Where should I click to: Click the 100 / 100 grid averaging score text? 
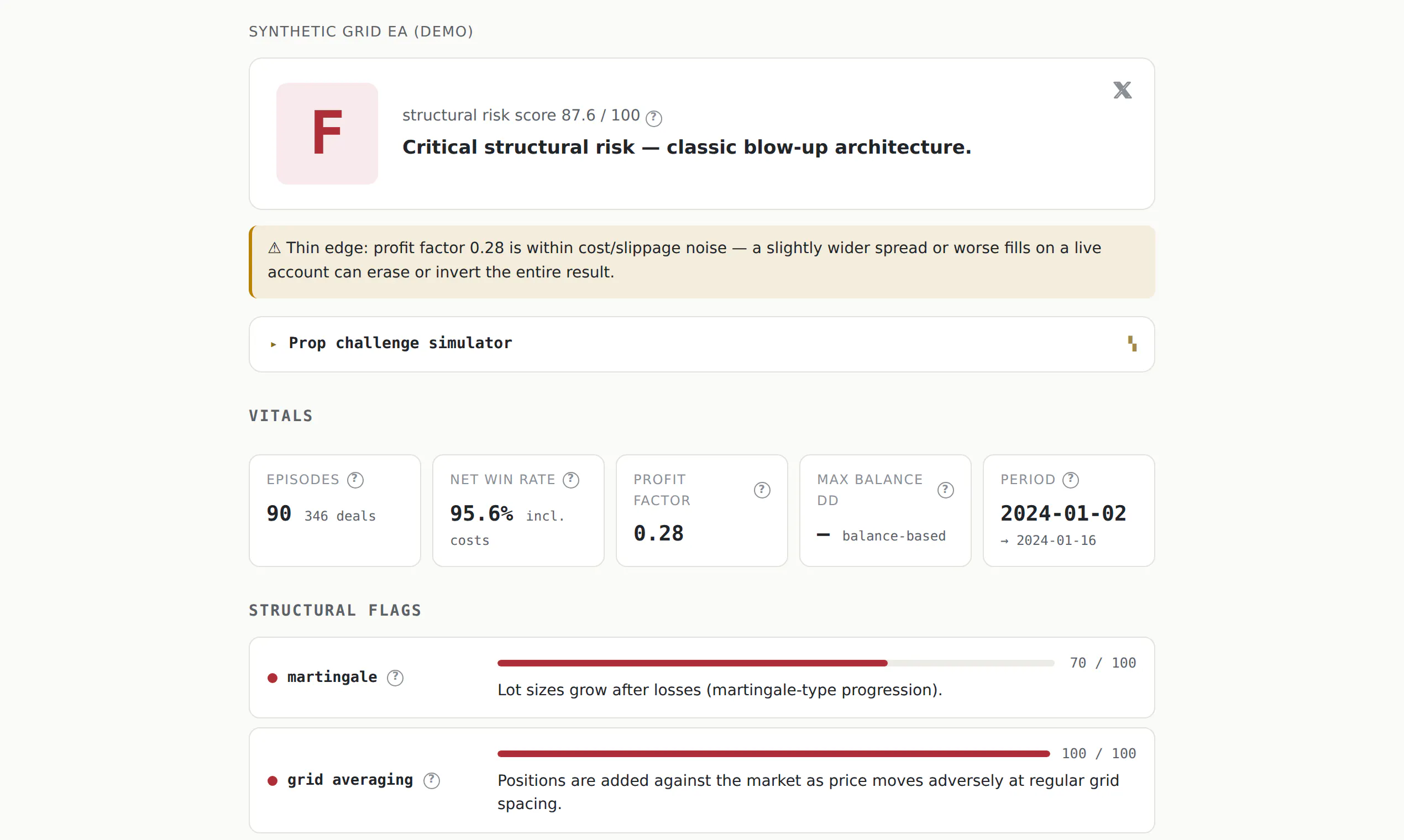[x=1099, y=753]
